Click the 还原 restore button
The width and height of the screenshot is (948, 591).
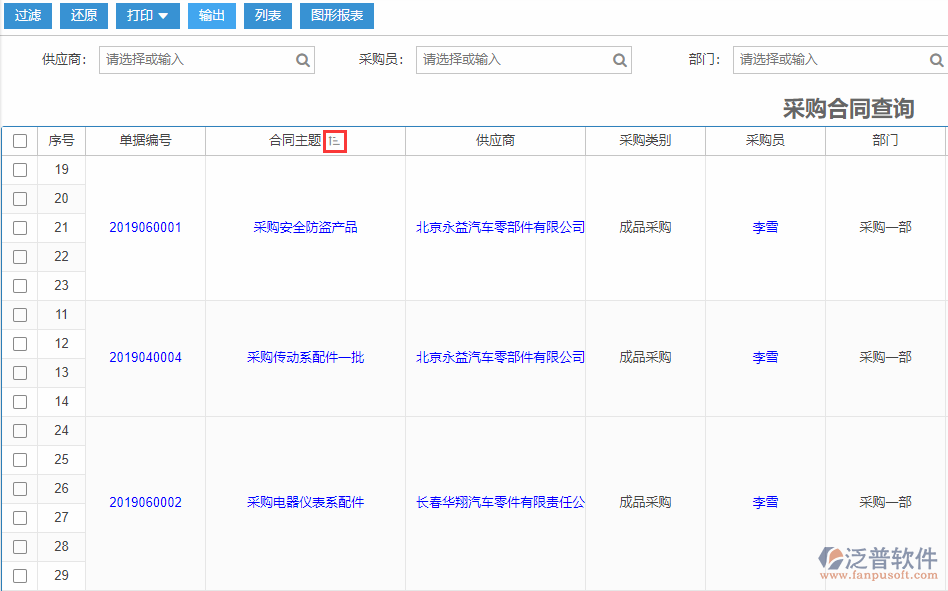83,16
